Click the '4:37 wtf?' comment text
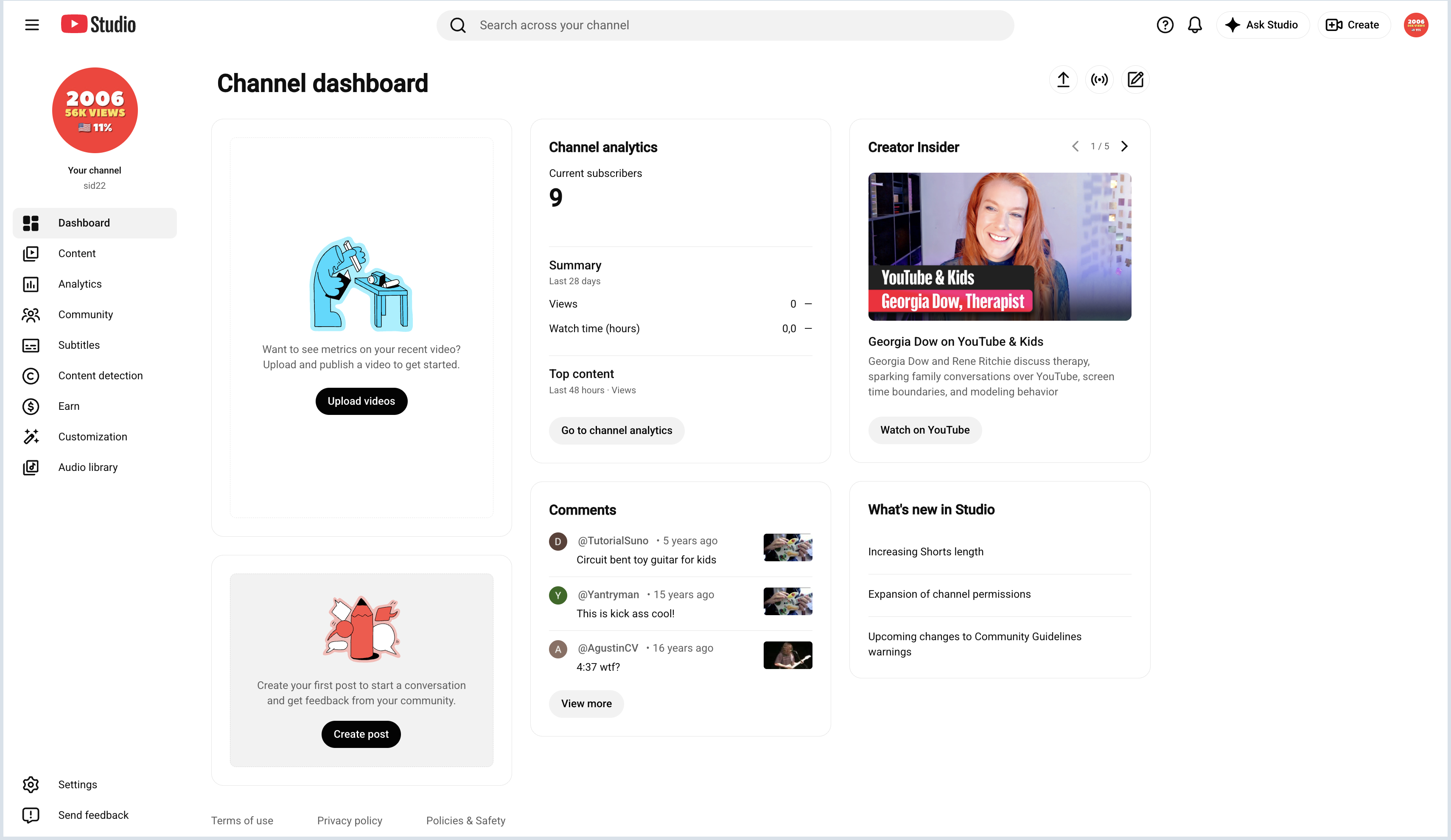 598,667
